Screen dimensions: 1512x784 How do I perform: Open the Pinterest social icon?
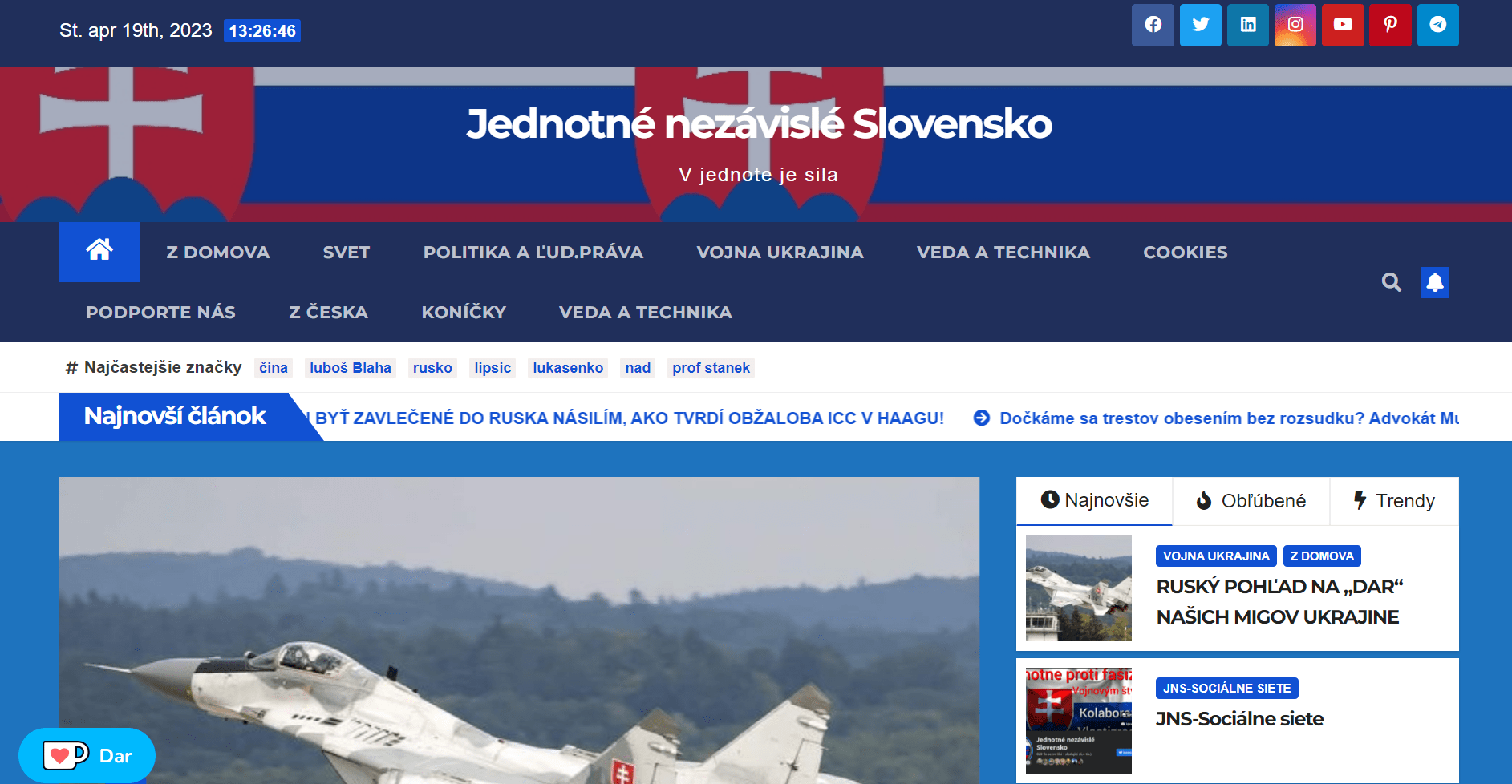pos(1391,25)
